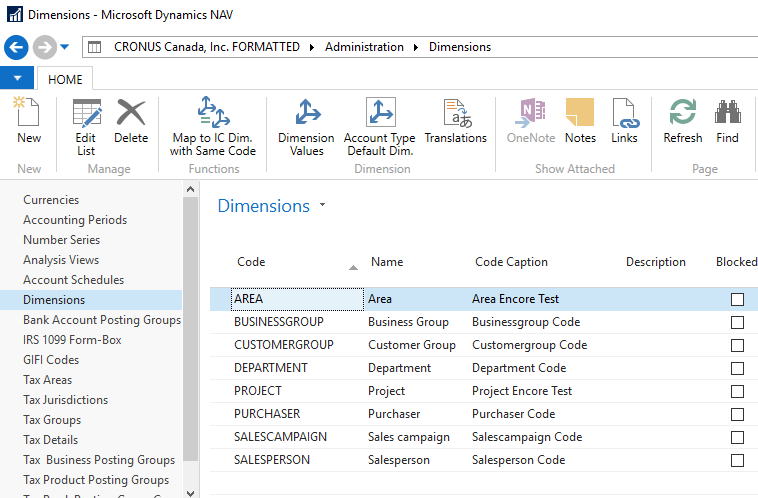
Task: Select the SALESPERSON code cell
Action: click(x=272, y=460)
